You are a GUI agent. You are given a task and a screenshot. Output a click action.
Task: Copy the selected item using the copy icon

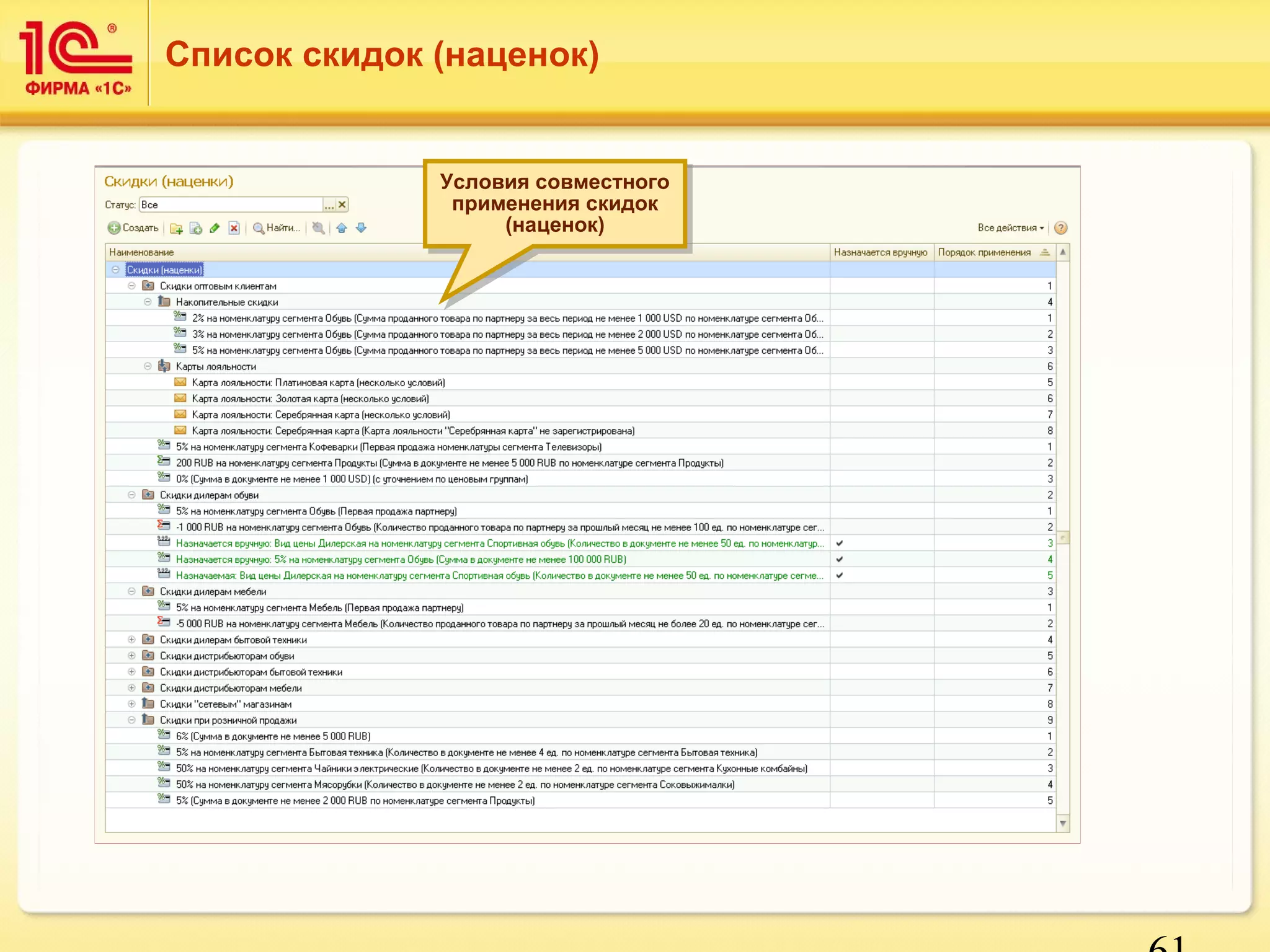[195, 228]
